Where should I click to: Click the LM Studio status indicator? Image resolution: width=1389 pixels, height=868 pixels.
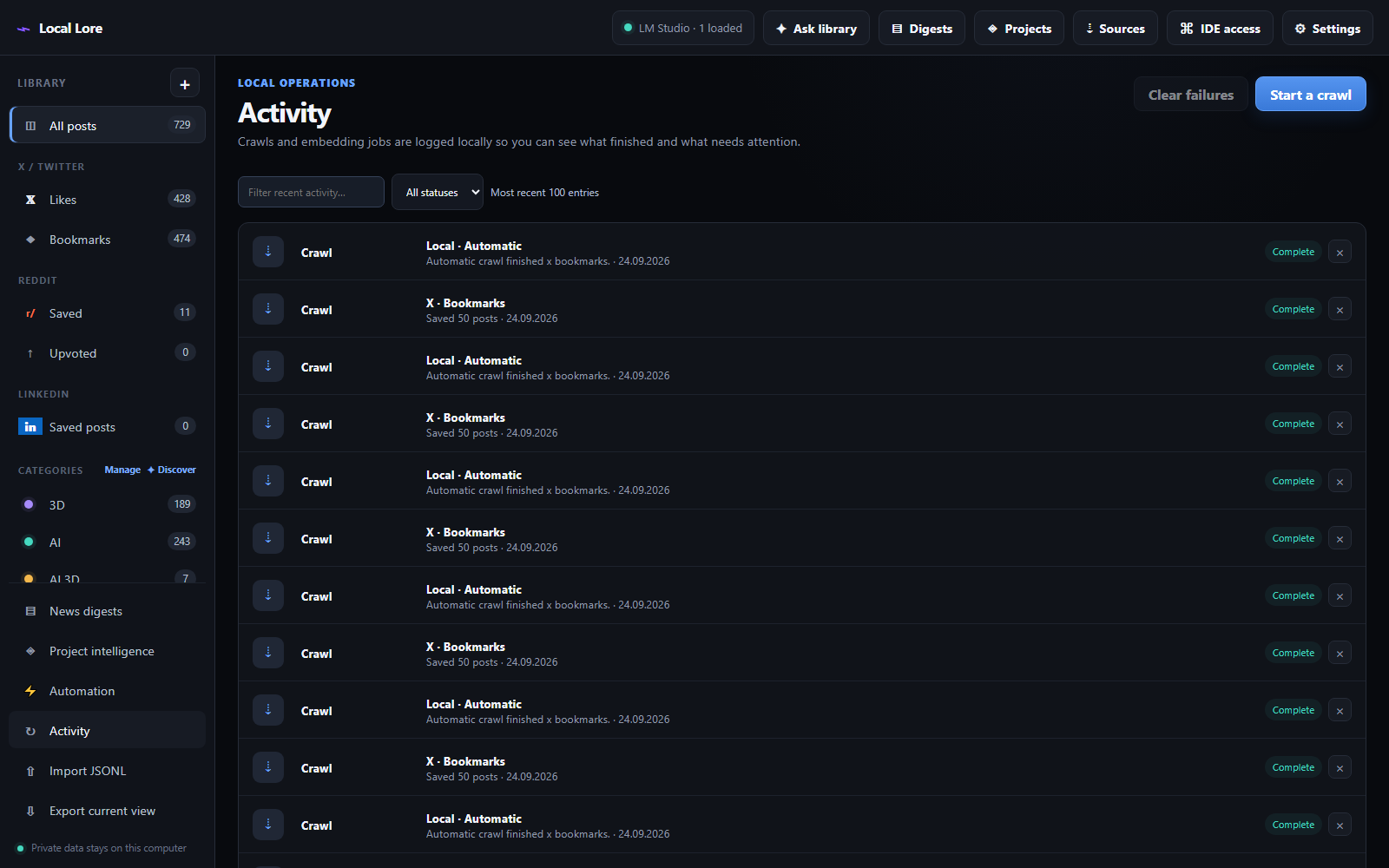683,28
